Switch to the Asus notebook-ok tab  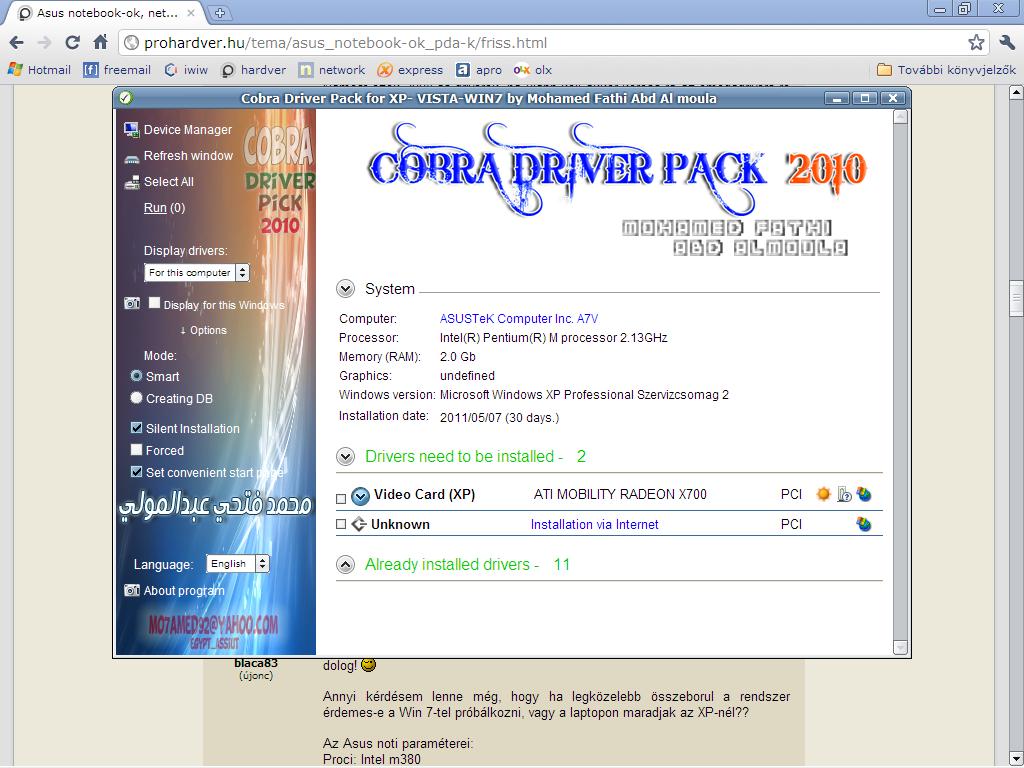pos(104,13)
